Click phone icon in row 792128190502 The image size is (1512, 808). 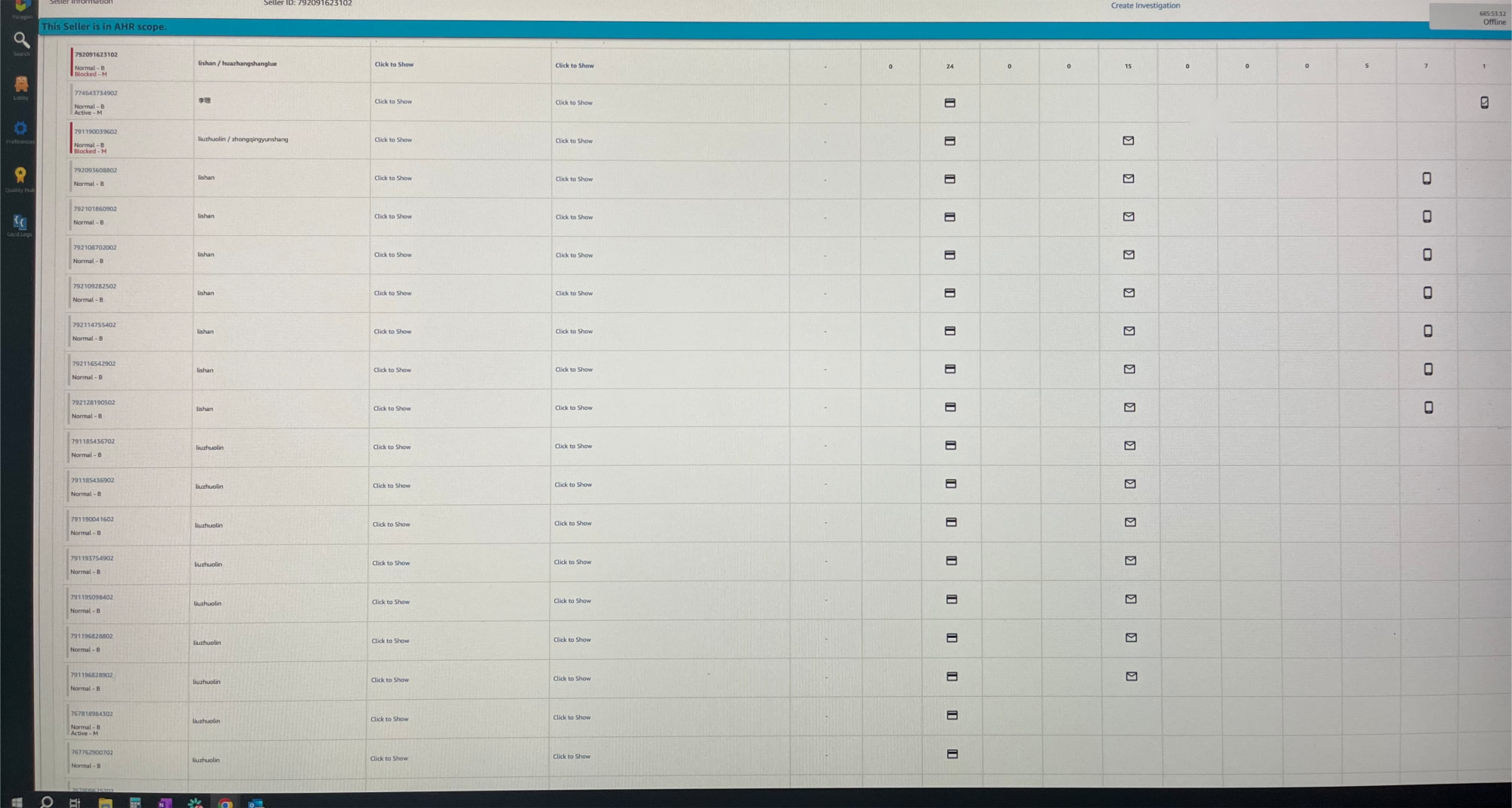[1428, 407]
